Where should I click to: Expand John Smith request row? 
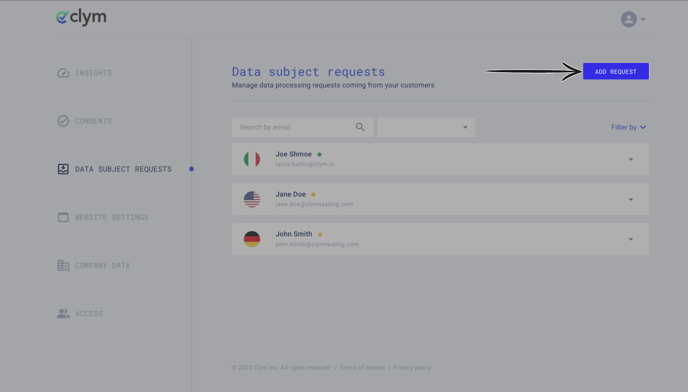click(631, 239)
